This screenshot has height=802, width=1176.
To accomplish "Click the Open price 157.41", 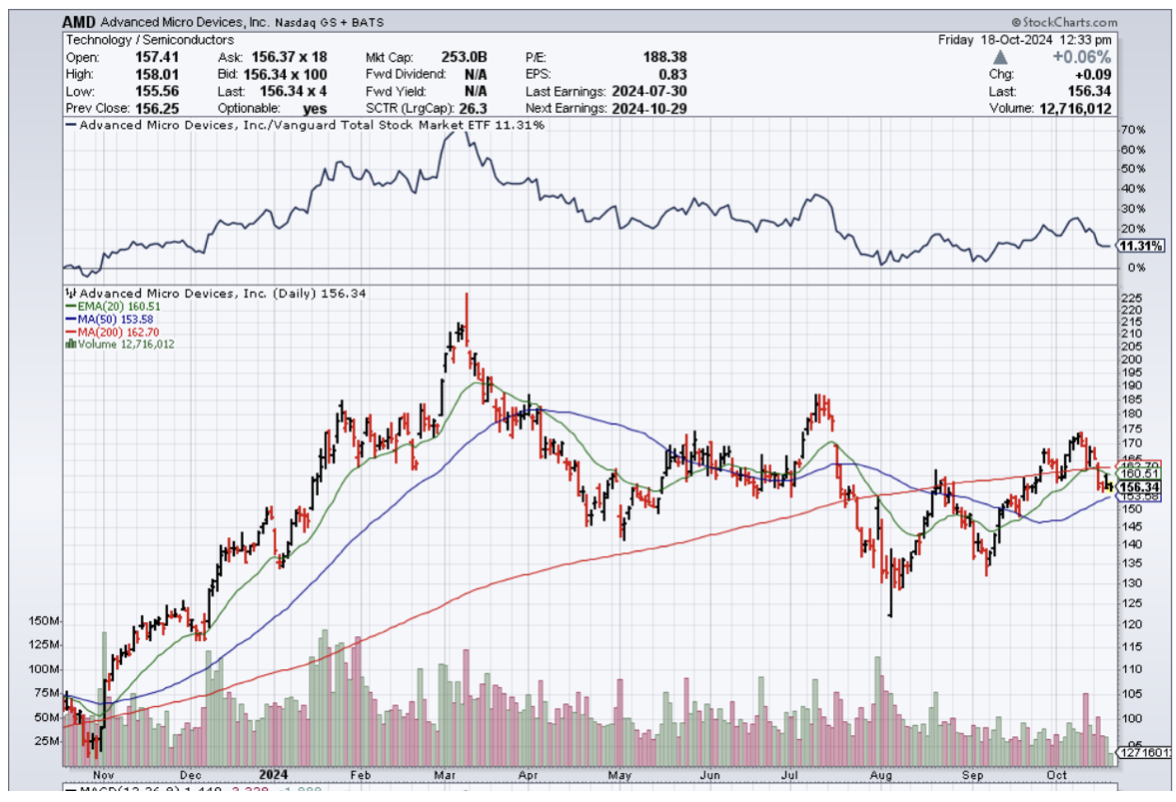I will click(157, 57).
